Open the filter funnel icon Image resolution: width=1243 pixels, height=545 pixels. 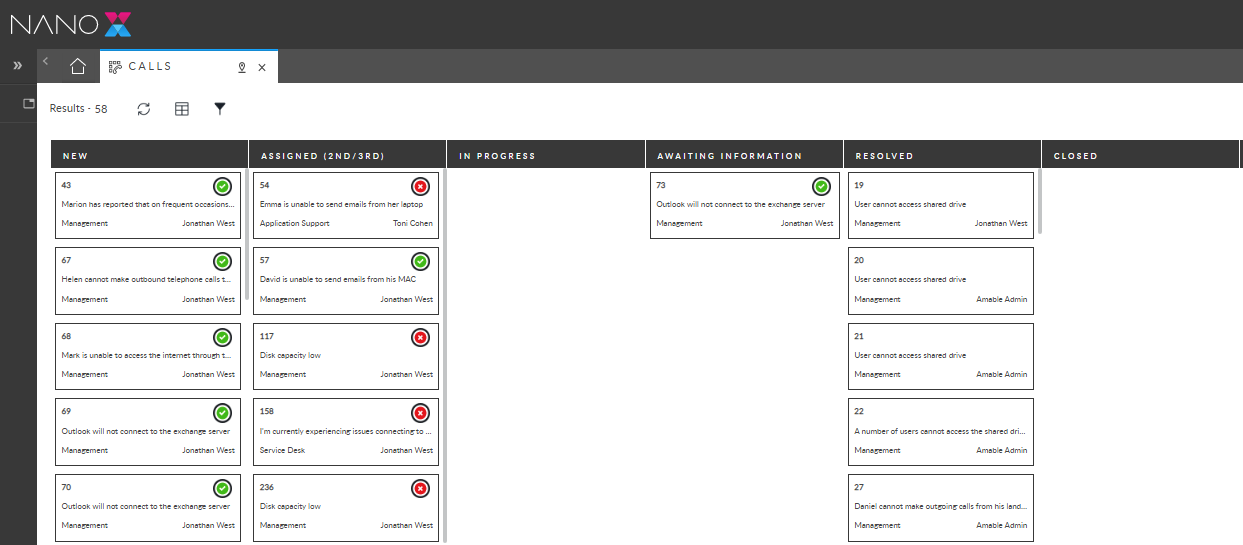[220, 108]
